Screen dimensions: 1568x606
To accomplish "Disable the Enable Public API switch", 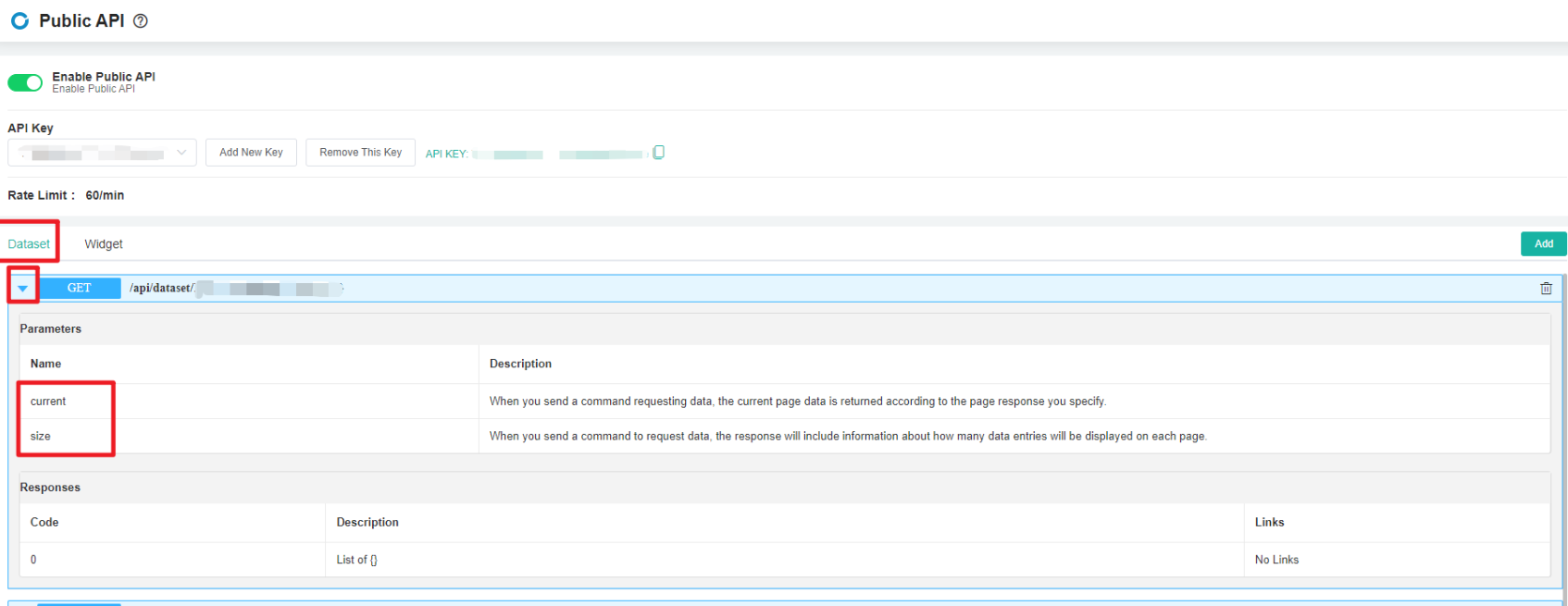I will (25, 83).
